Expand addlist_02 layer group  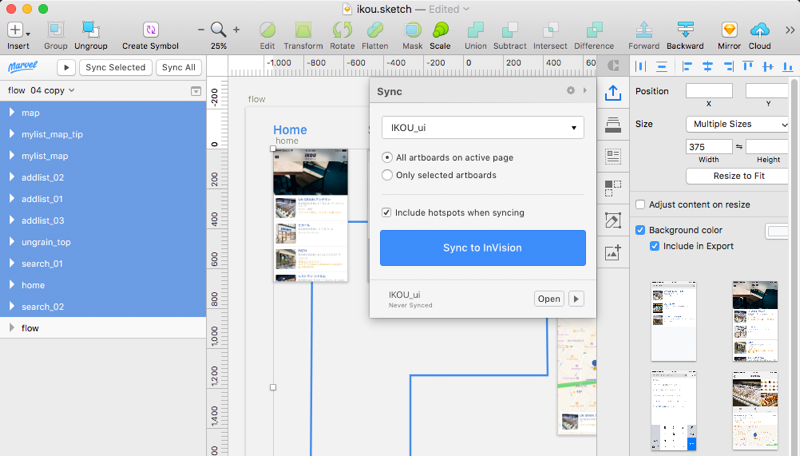click(x=11, y=177)
